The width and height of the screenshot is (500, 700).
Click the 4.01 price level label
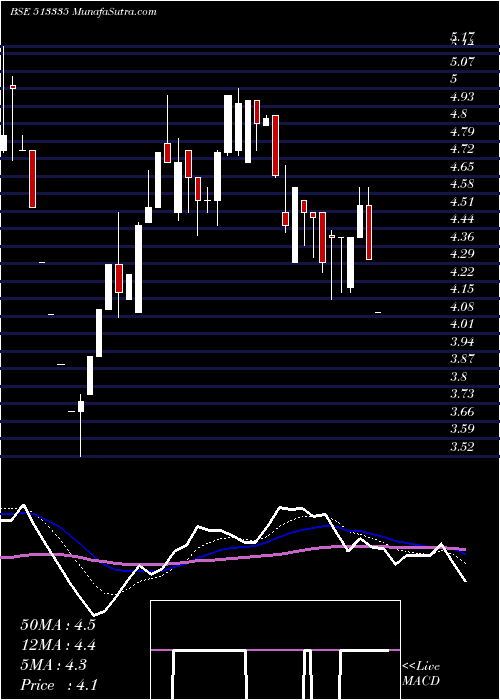pos(462,324)
